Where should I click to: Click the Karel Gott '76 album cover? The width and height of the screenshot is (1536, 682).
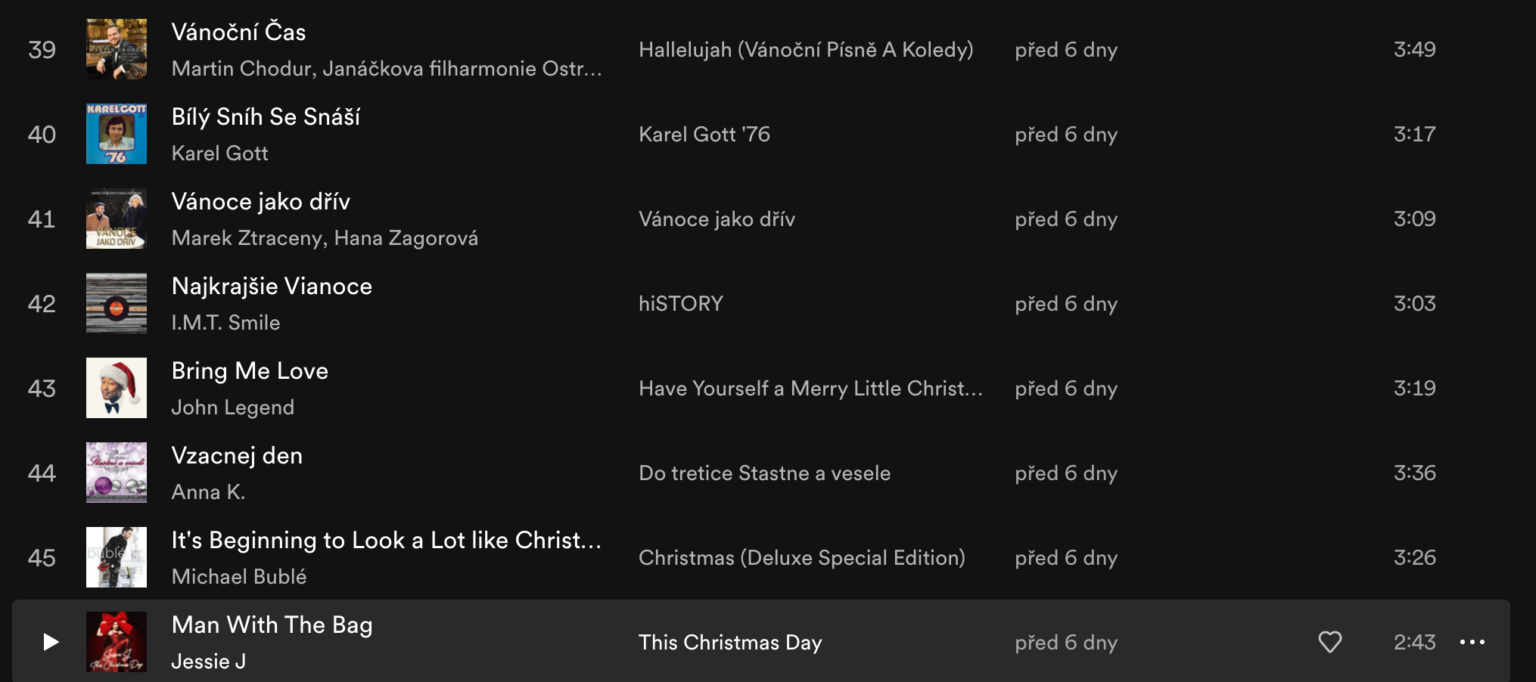tap(116, 133)
